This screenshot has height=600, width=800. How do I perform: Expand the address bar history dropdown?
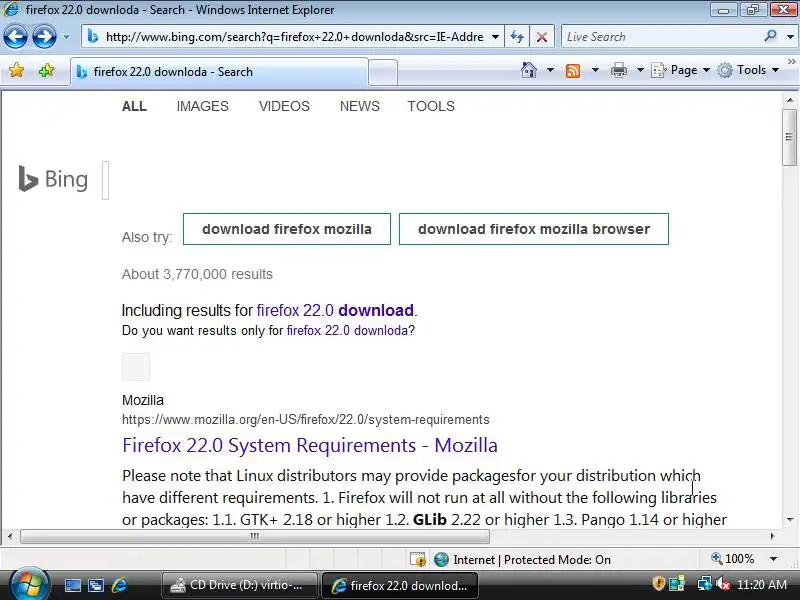tap(495, 37)
